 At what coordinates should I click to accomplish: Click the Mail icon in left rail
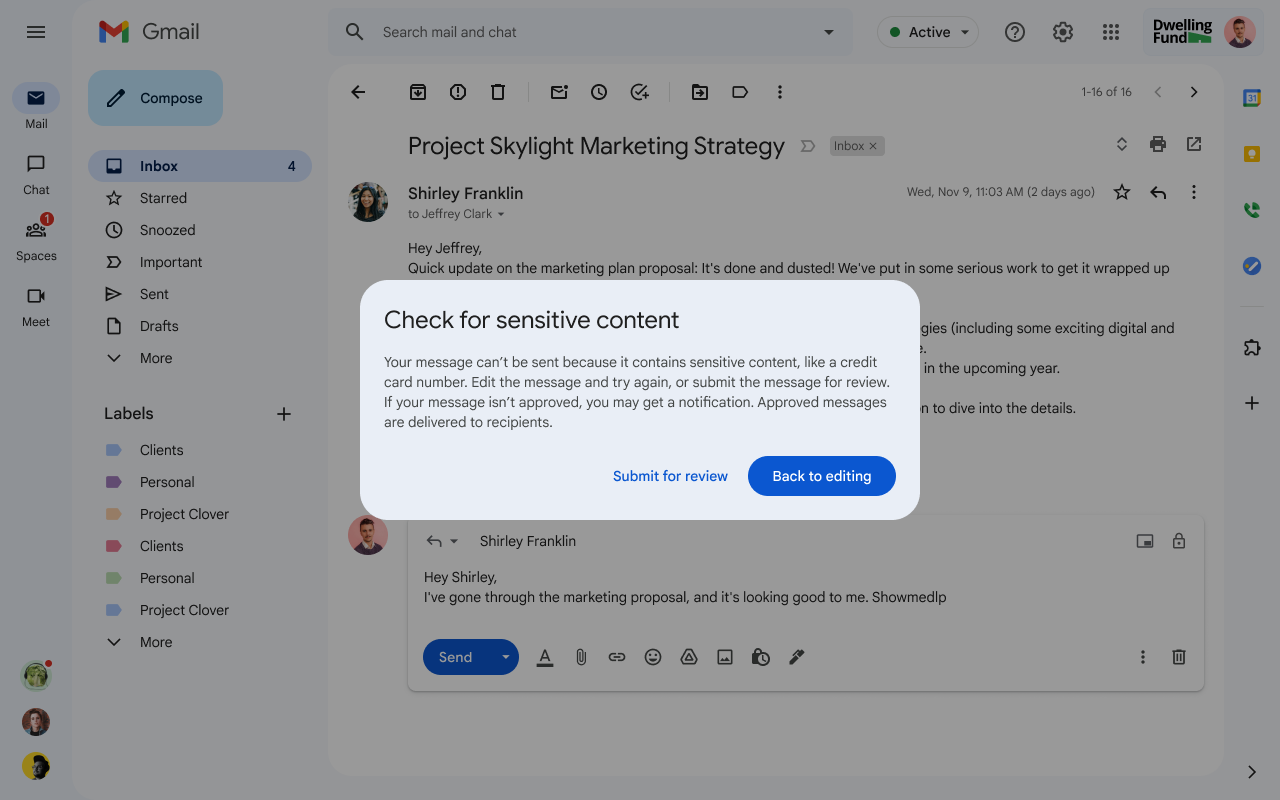coord(36,98)
